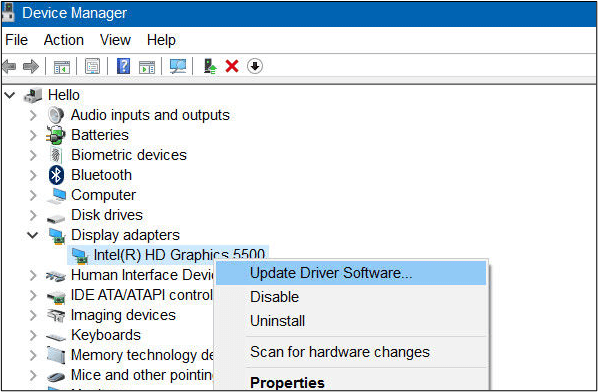Collapse the Hello root node
The width and height of the screenshot is (598, 392).
point(10,95)
